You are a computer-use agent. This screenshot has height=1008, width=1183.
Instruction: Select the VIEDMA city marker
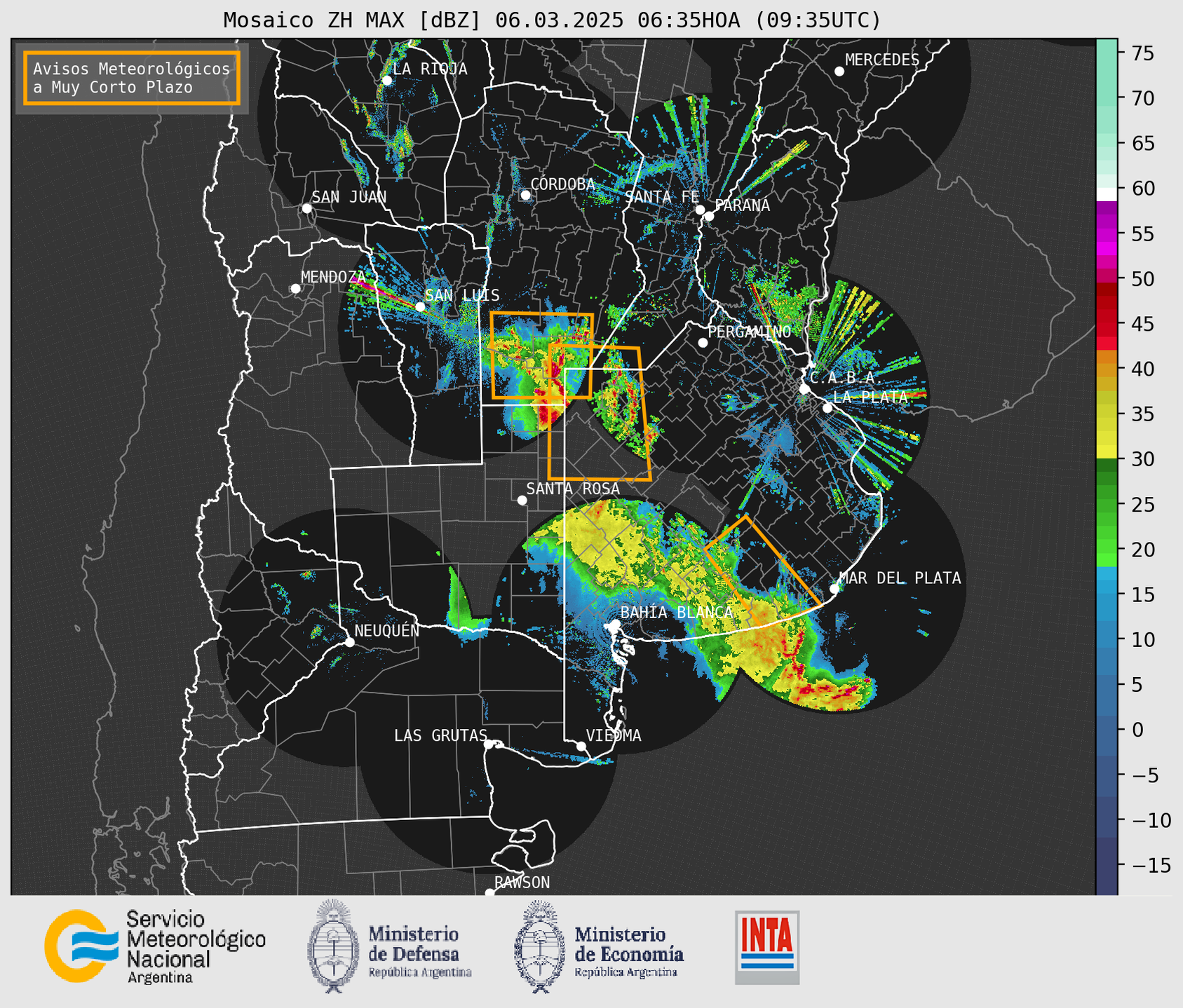pos(581,746)
